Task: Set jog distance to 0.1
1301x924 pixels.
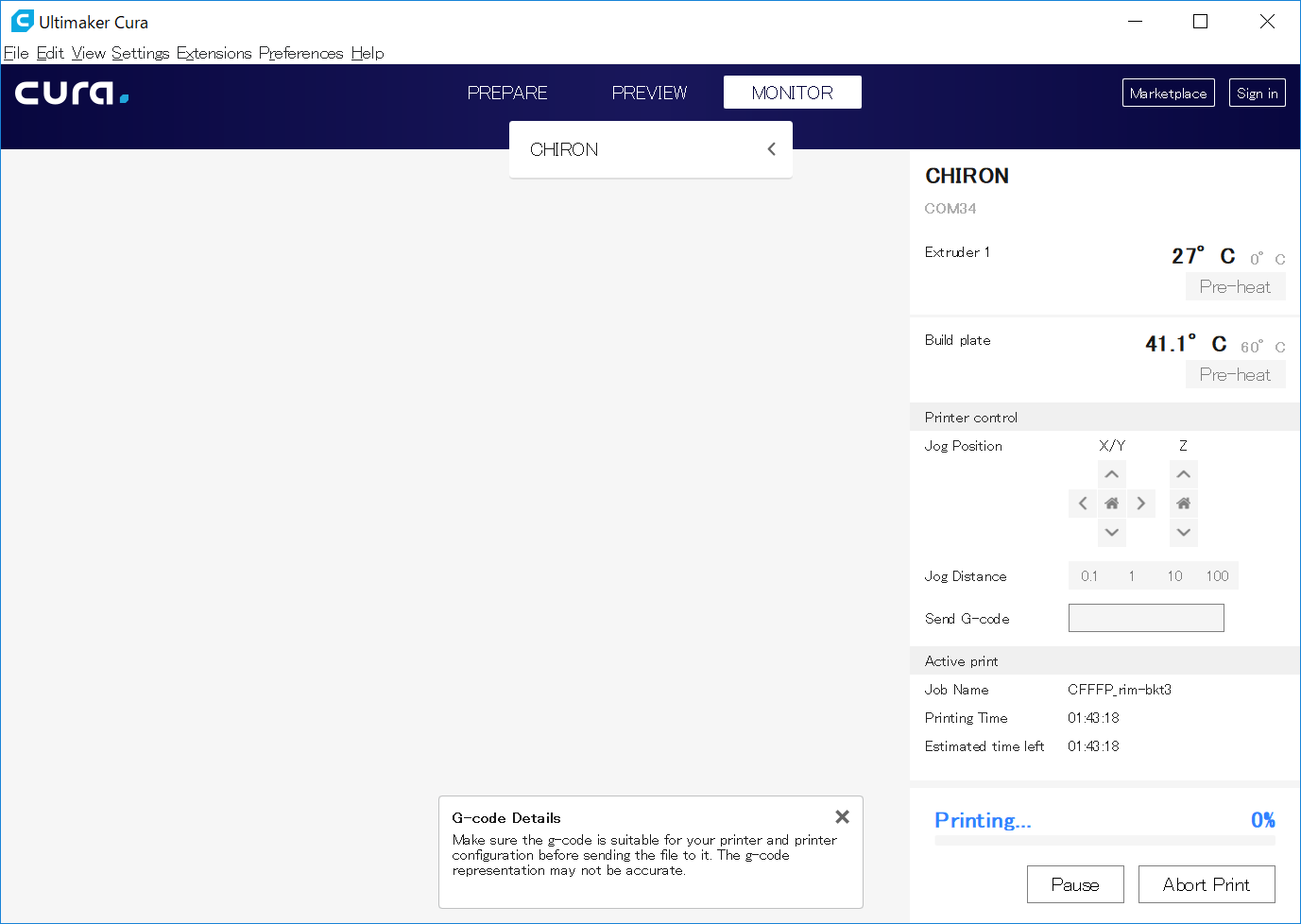Action: [1089, 576]
